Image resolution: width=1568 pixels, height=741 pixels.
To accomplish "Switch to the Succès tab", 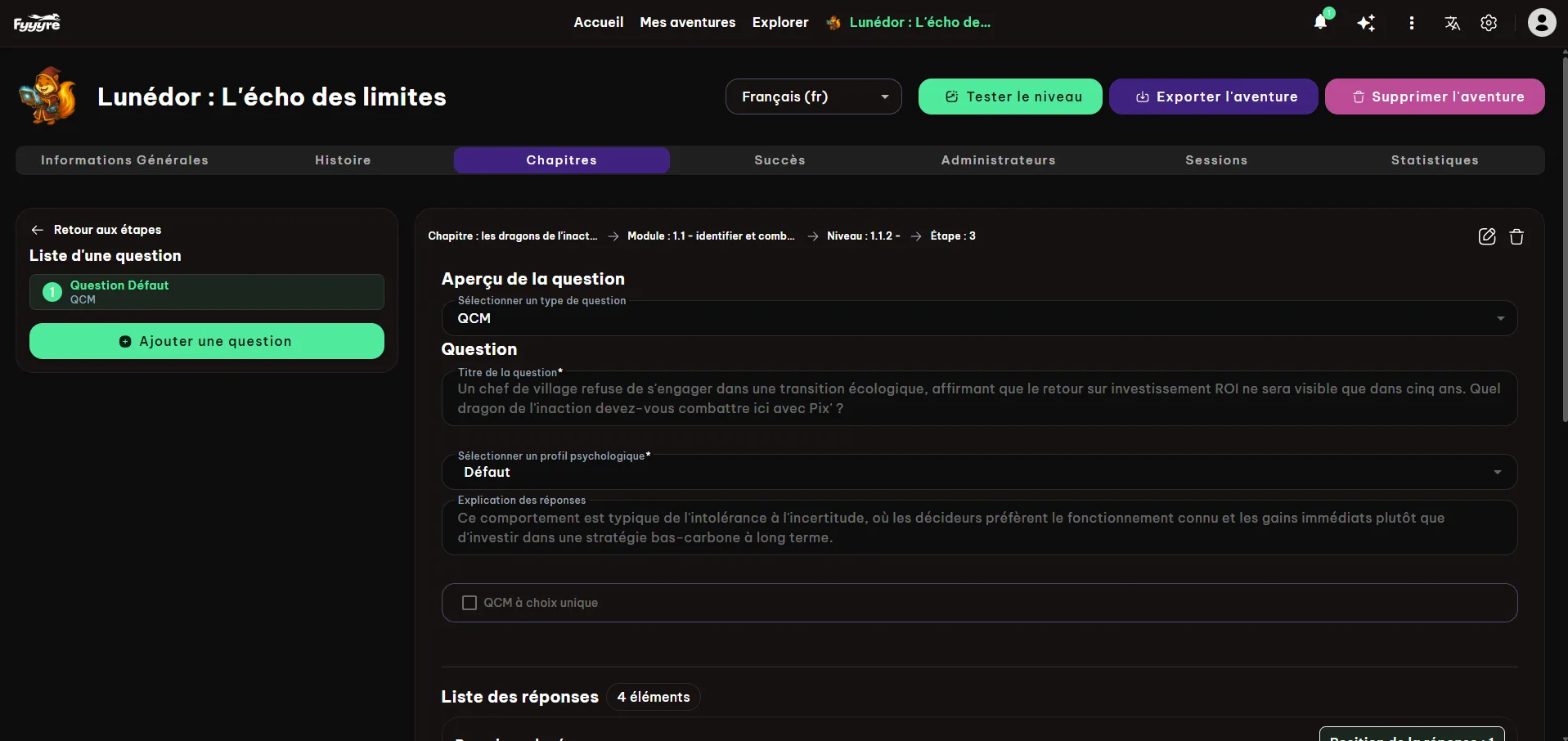I will (780, 160).
